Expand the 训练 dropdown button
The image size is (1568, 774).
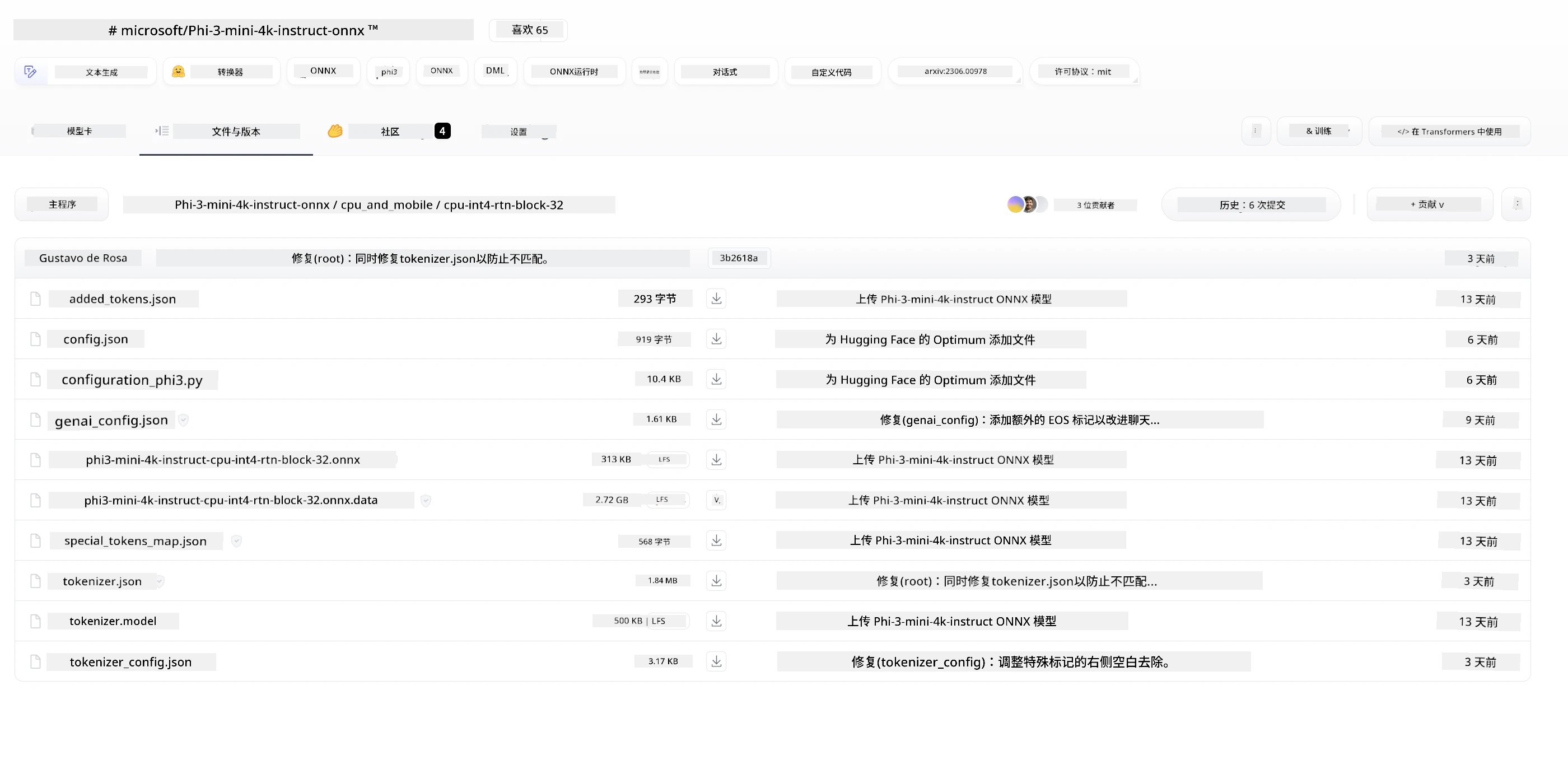click(1319, 131)
